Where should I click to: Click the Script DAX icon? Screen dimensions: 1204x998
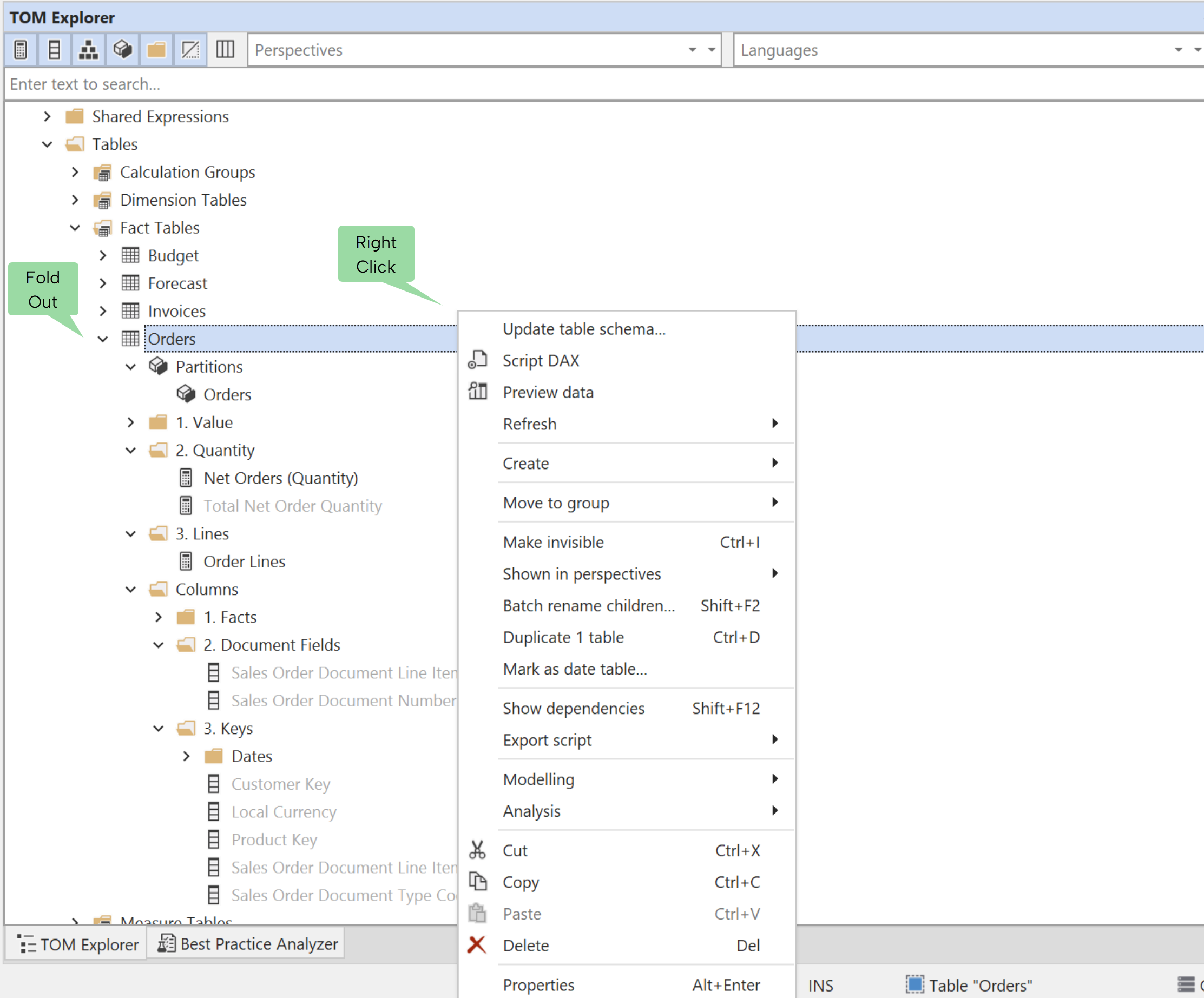pos(478,360)
